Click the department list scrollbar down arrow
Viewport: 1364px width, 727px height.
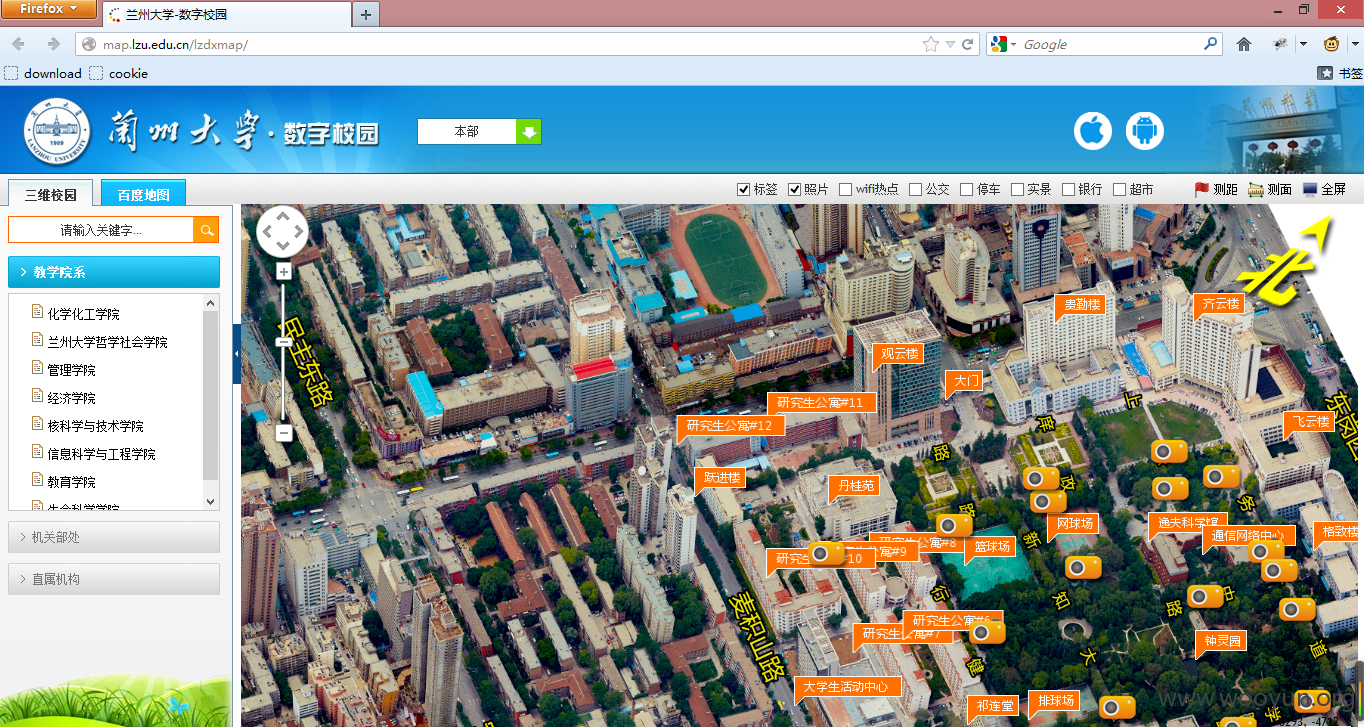(210, 502)
